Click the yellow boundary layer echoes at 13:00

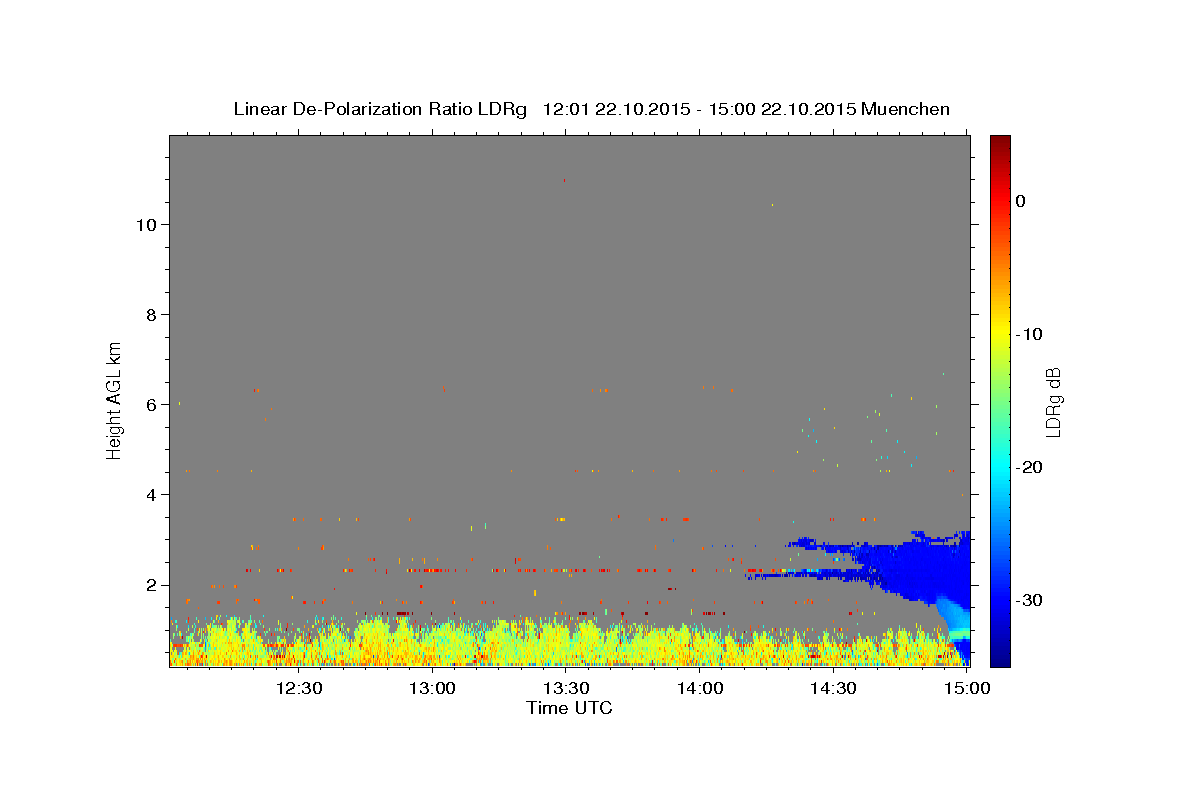coord(432,643)
